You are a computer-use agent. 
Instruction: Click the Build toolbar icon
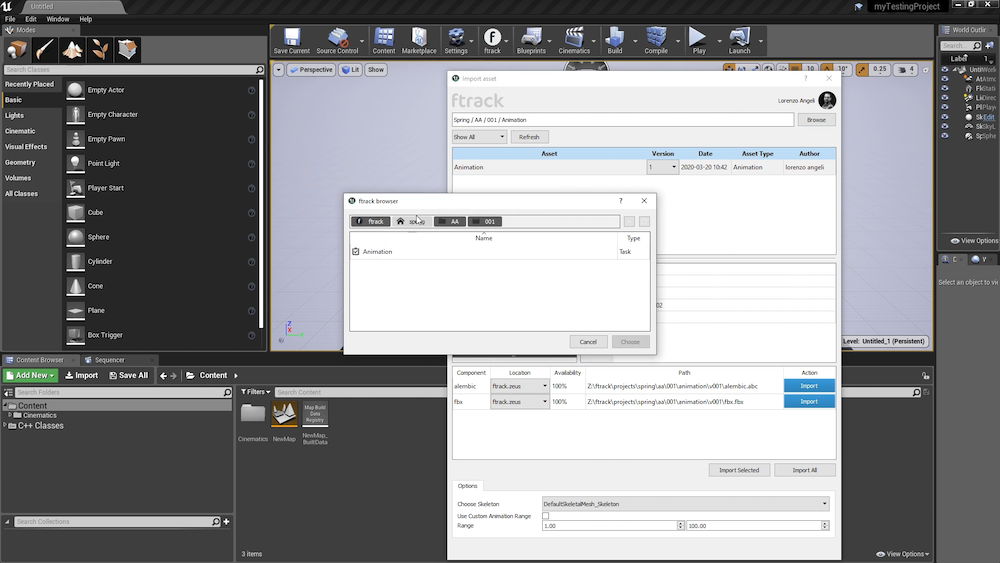click(x=615, y=41)
